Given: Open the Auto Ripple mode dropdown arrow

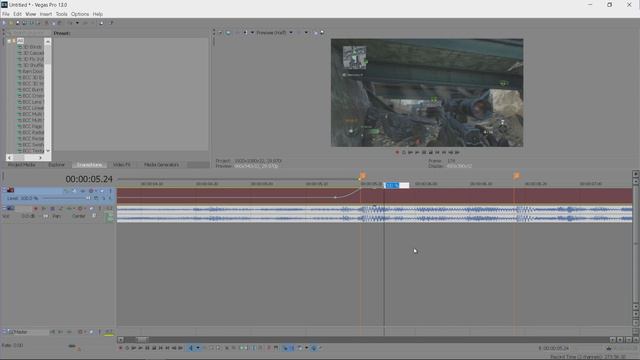Looking at the screenshot, I should (307, 348).
